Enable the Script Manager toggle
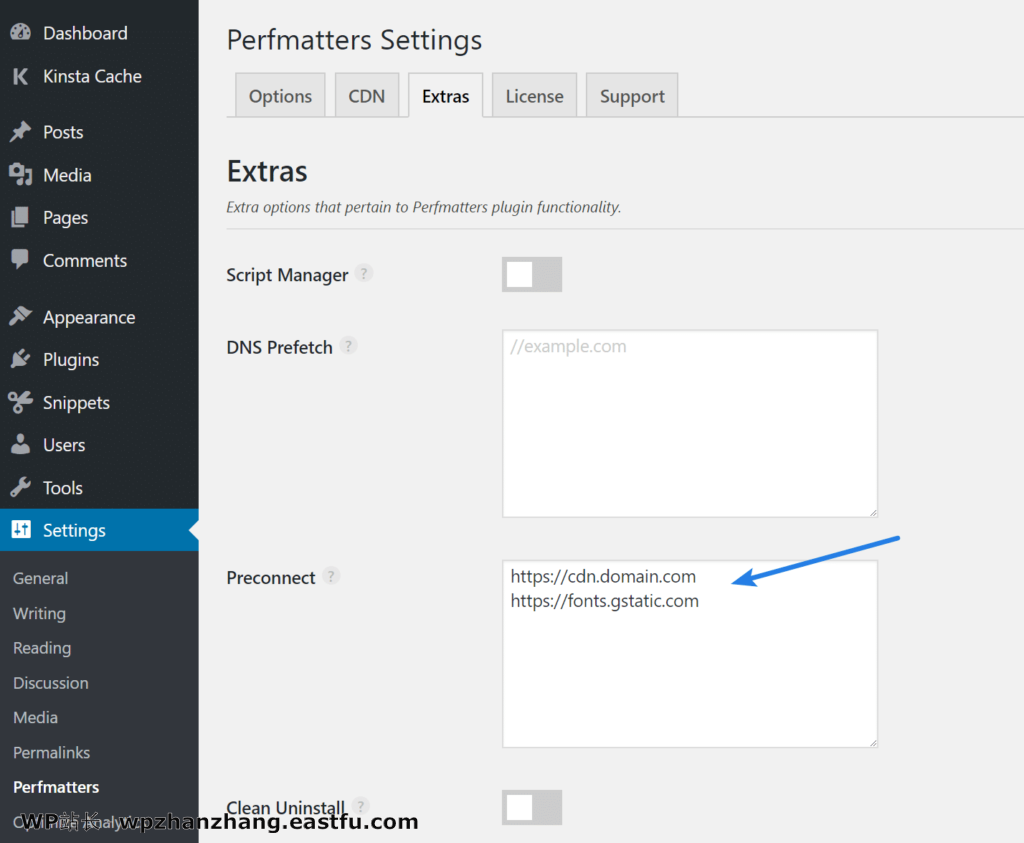1024x843 pixels. [x=531, y=274]
